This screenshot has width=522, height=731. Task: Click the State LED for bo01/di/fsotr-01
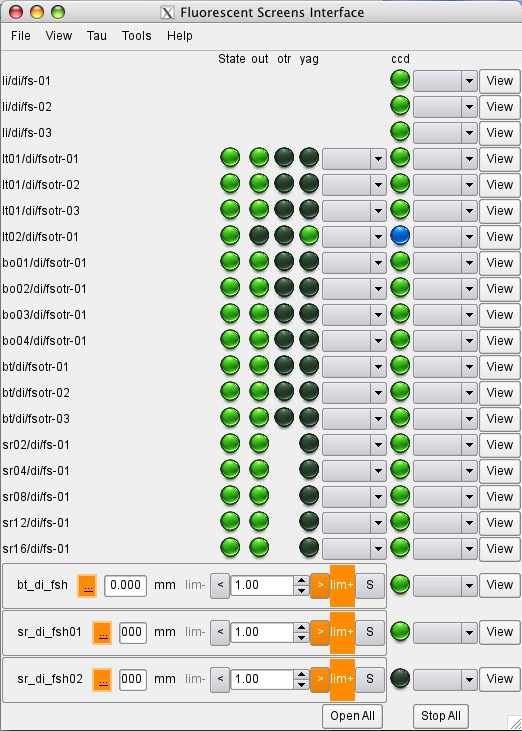coord(230,262)
